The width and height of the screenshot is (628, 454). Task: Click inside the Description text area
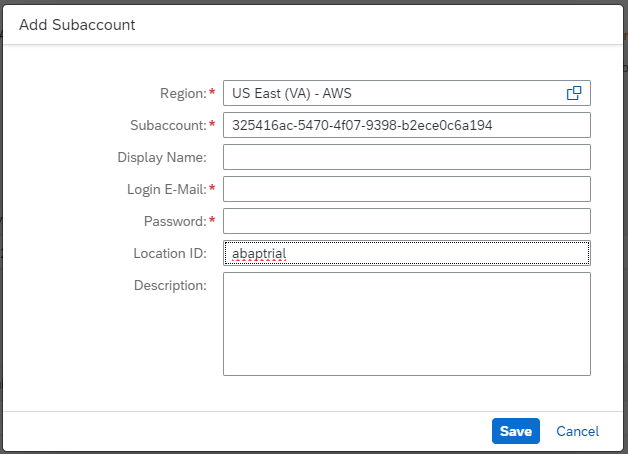[x=406, y=323]
